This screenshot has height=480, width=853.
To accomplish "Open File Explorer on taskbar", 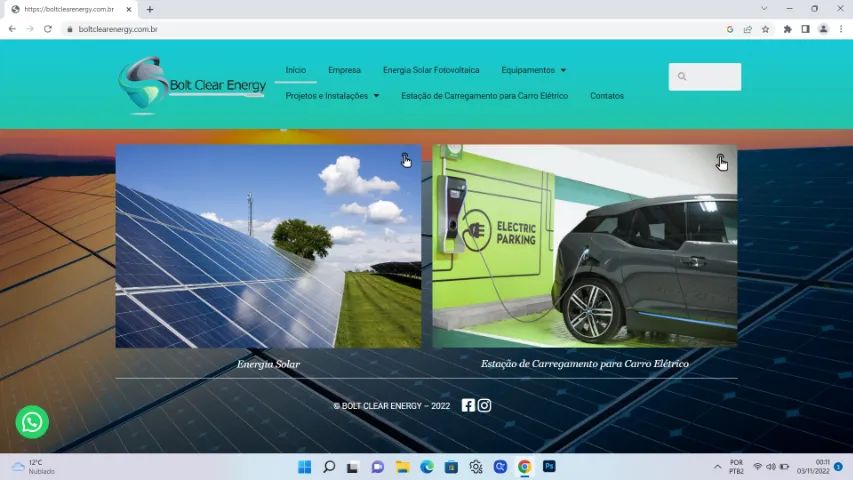I will pyautogui.click(x=403, y=467).
